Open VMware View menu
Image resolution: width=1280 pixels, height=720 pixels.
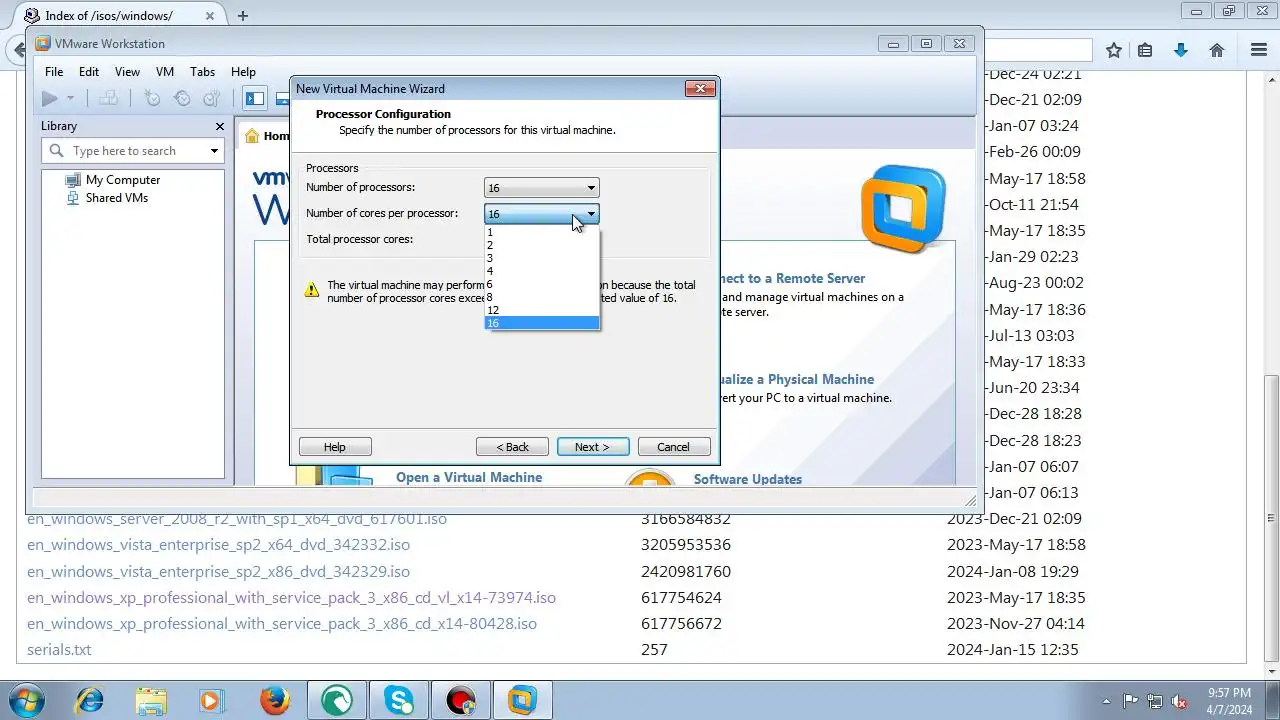tap(127, 72)
